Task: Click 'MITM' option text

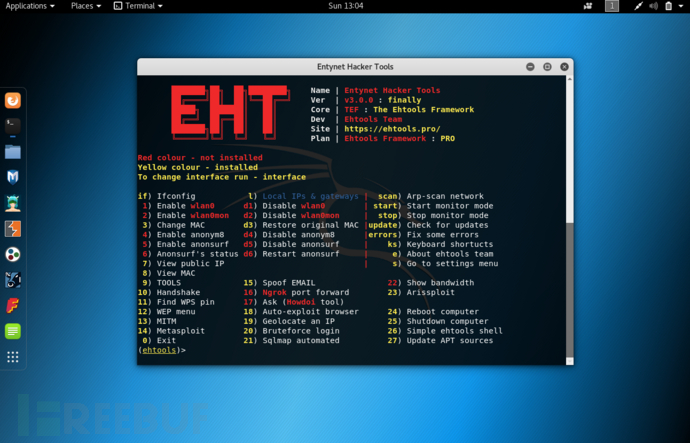Action: 166,322
